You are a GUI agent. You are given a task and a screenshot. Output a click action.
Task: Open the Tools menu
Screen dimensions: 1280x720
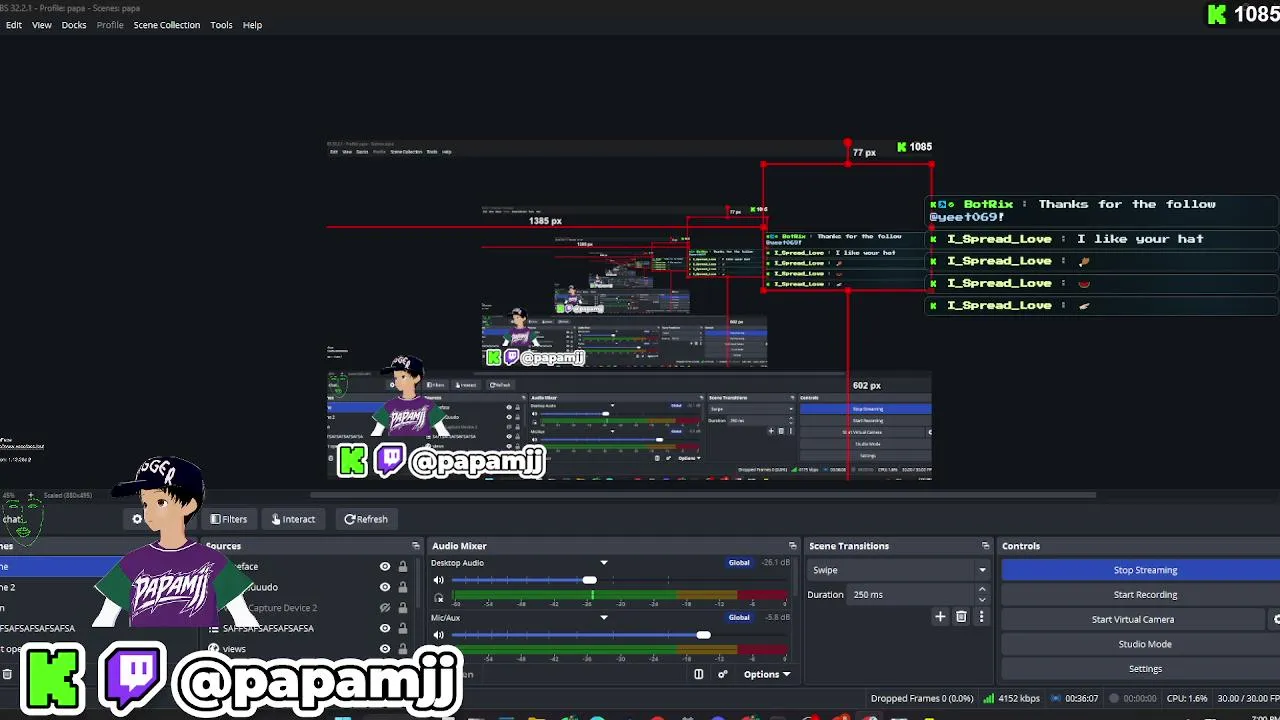[221, 25]
